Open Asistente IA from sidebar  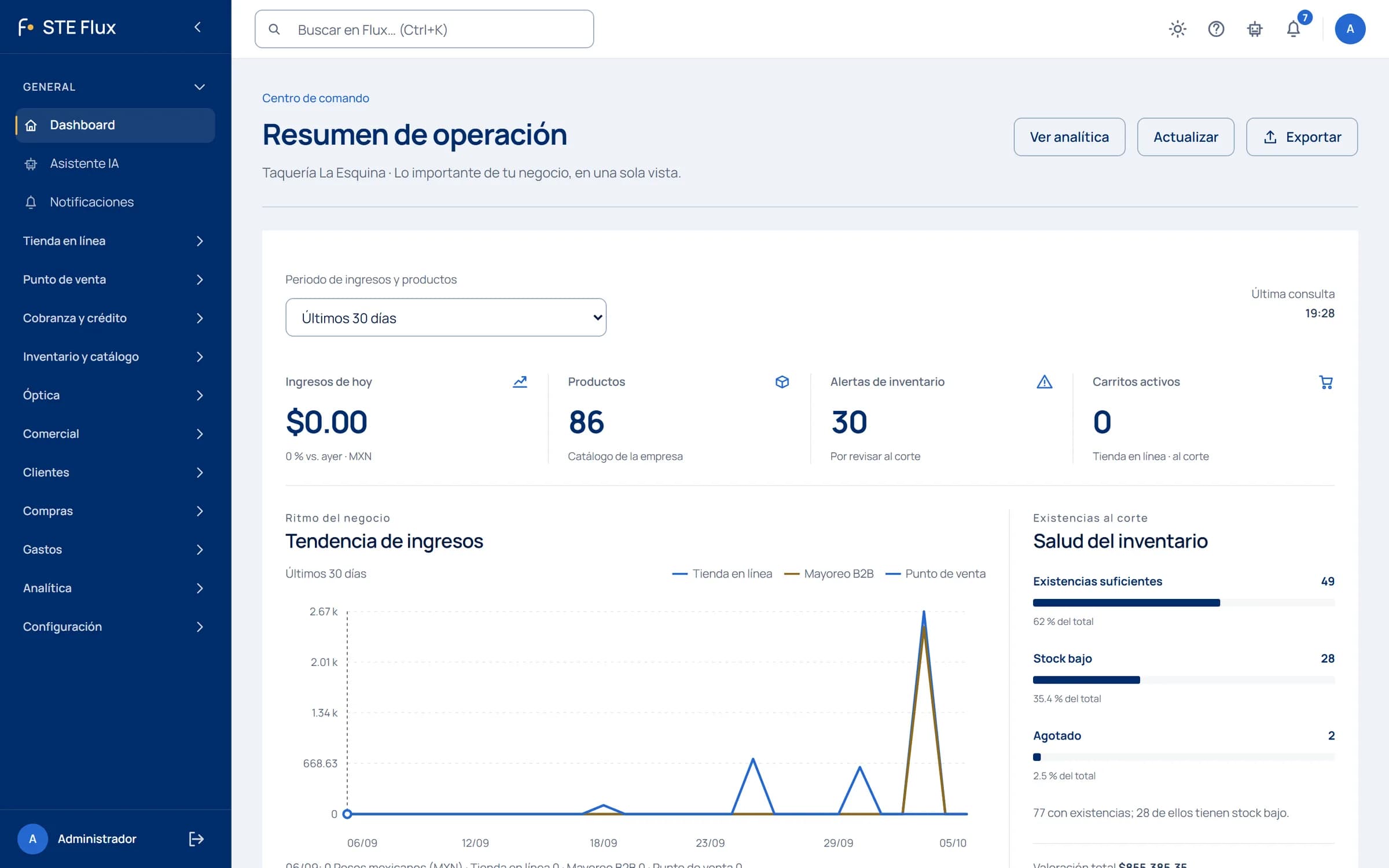pos(116,164)
